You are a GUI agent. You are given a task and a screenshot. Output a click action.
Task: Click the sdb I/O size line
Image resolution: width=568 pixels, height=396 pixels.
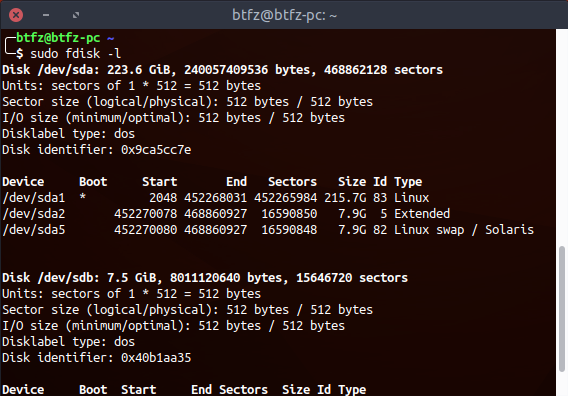pyautogui.click(x=174, y=326)
